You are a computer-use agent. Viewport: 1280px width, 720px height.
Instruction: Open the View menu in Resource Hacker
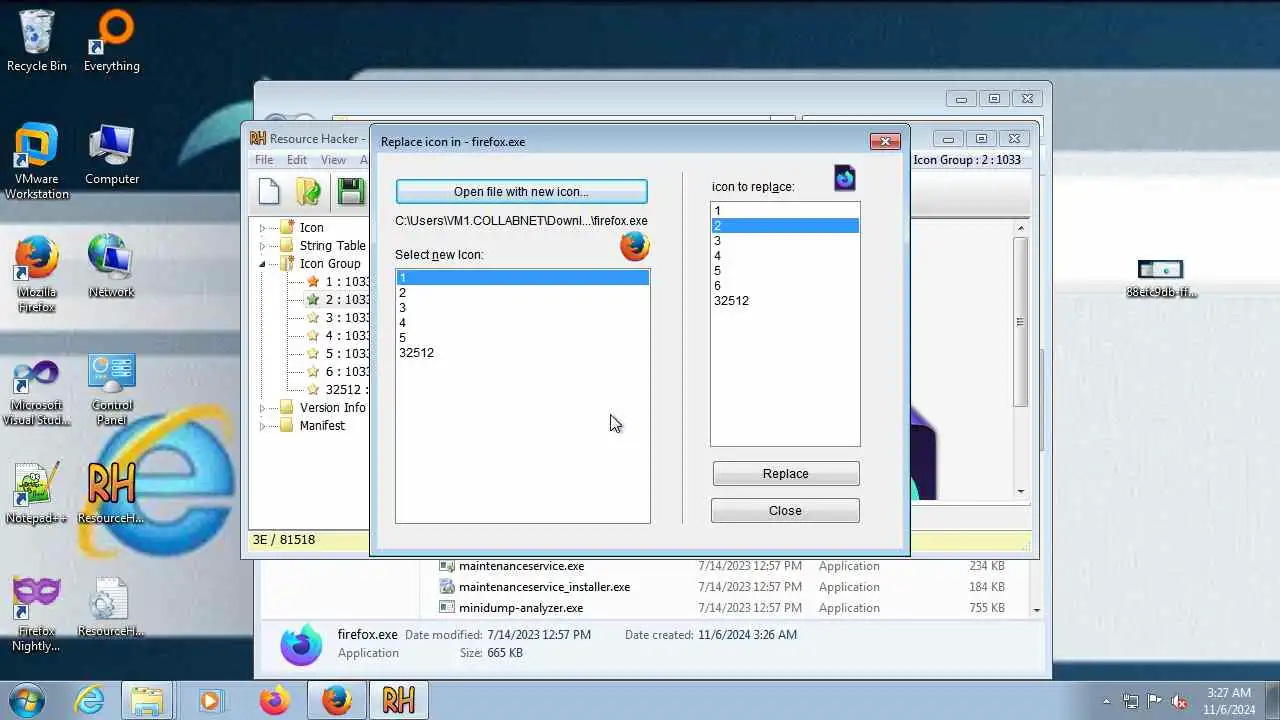point(333,160)
